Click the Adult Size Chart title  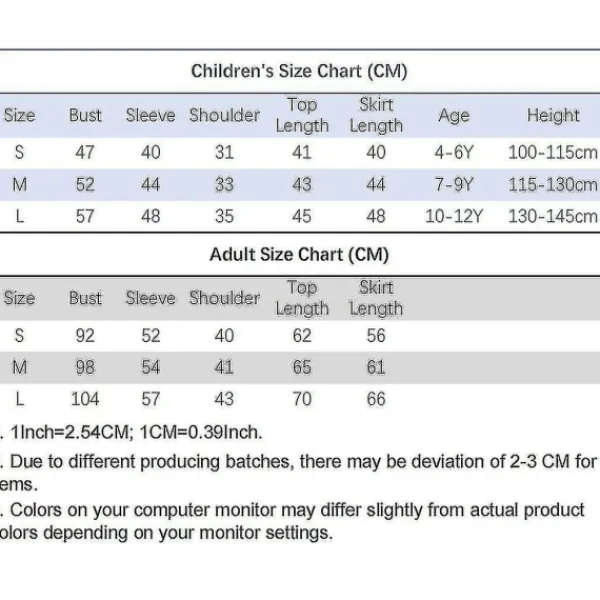[x=299, y=254]
